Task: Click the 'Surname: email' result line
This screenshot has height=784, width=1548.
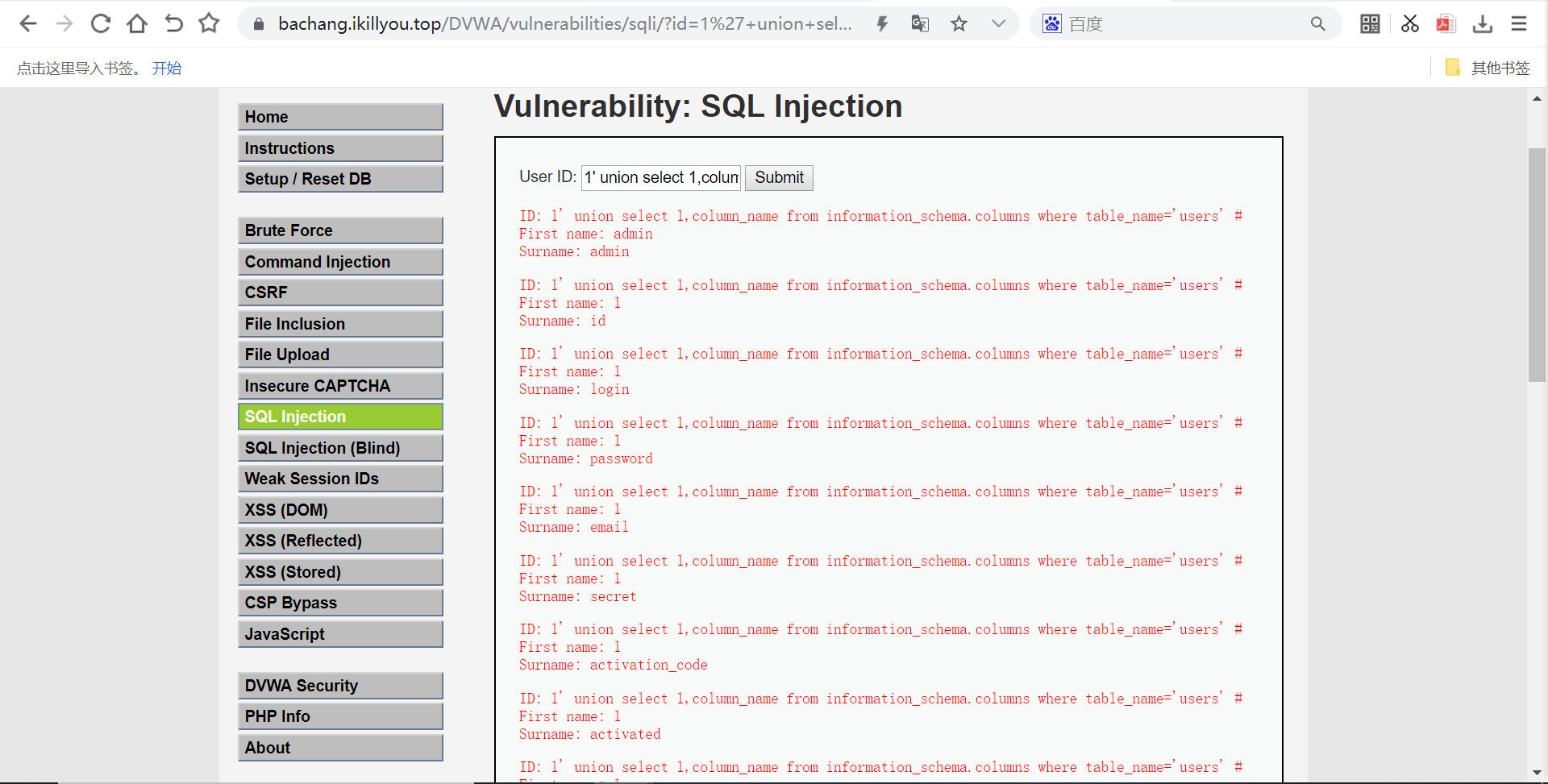Action: [x=574, y=527]
